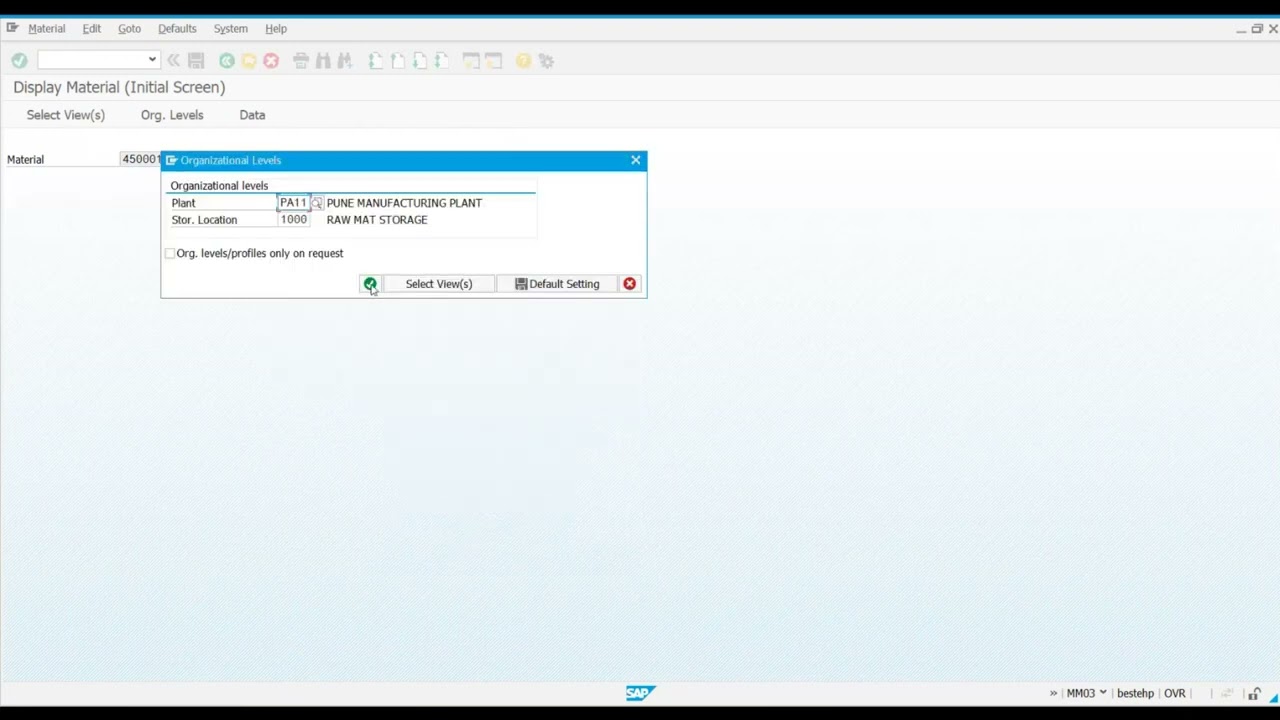Click the lock icon in status bar
Image resolution: width=1280 pixels, height=720 pixels.
pyautogui.click(x=1254, y=693)
